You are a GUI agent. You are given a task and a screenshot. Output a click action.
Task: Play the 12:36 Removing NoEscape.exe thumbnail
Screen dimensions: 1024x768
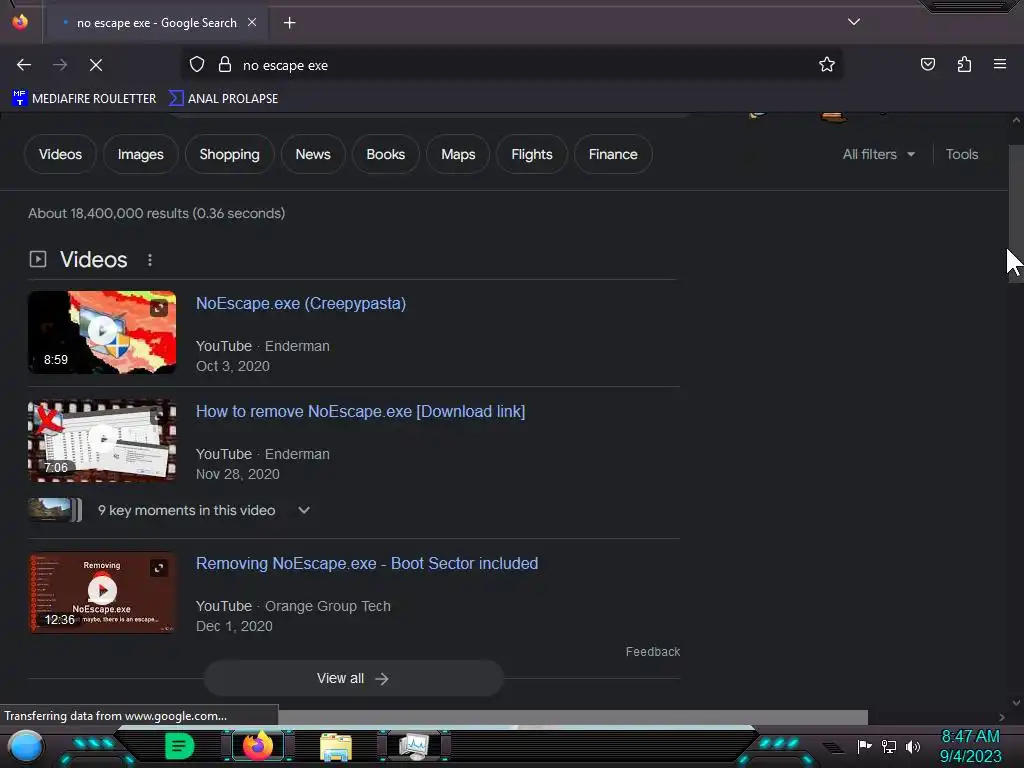click(x=102, y=592)
